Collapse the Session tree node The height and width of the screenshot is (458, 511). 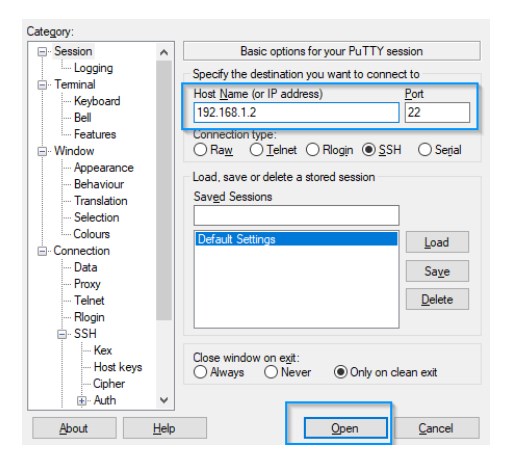(42, 52)
